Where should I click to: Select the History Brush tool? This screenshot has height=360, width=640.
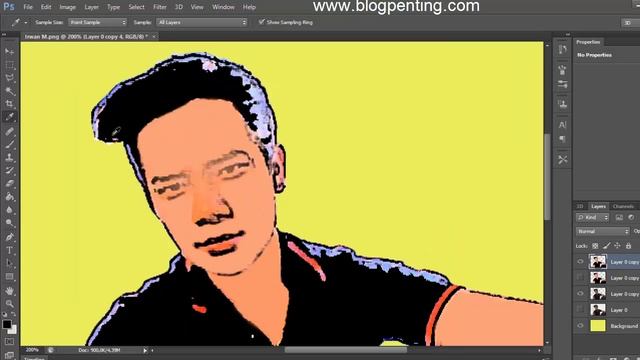point(9,171)
